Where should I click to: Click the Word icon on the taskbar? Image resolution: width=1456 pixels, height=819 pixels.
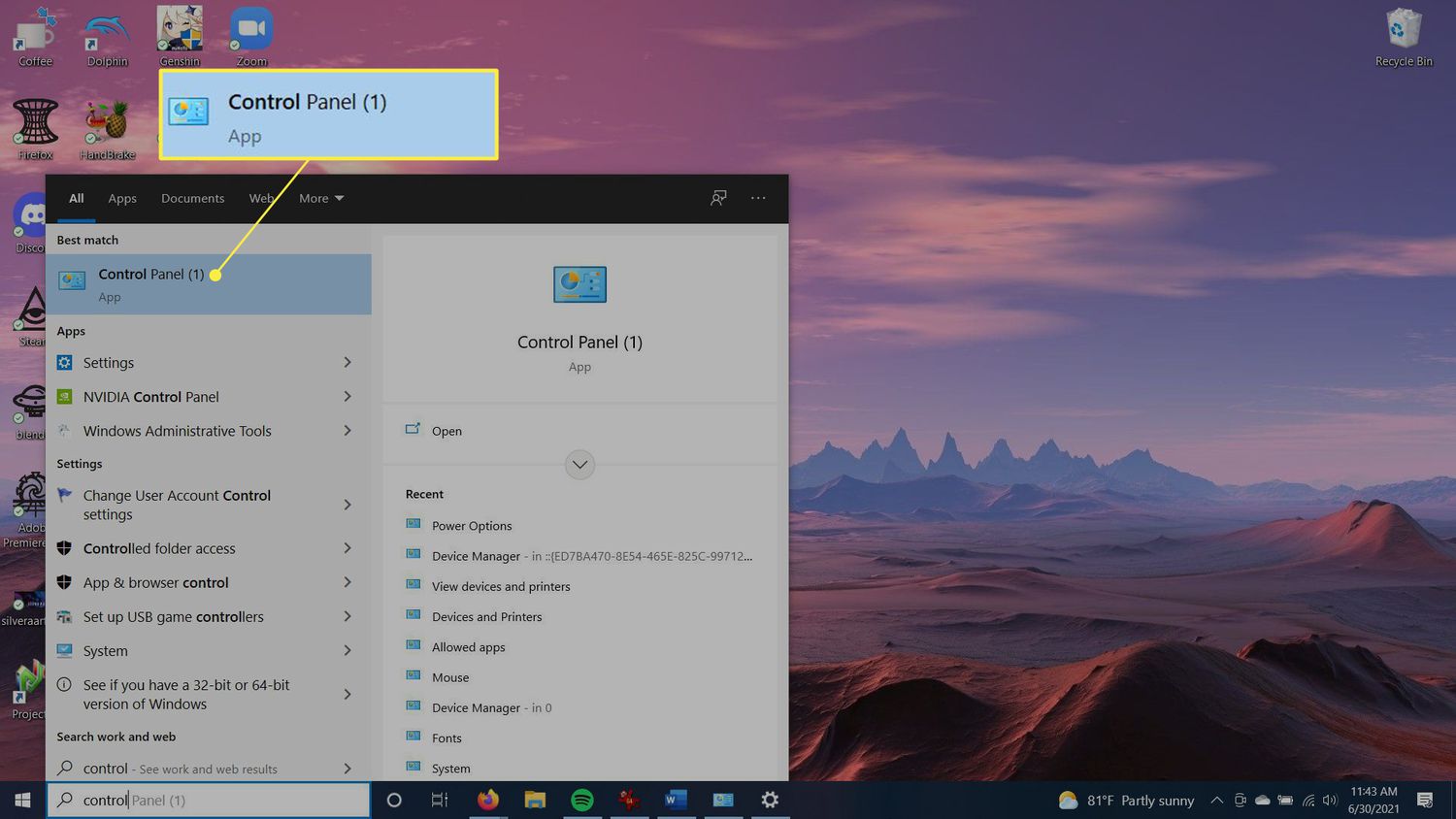[676, 800]
